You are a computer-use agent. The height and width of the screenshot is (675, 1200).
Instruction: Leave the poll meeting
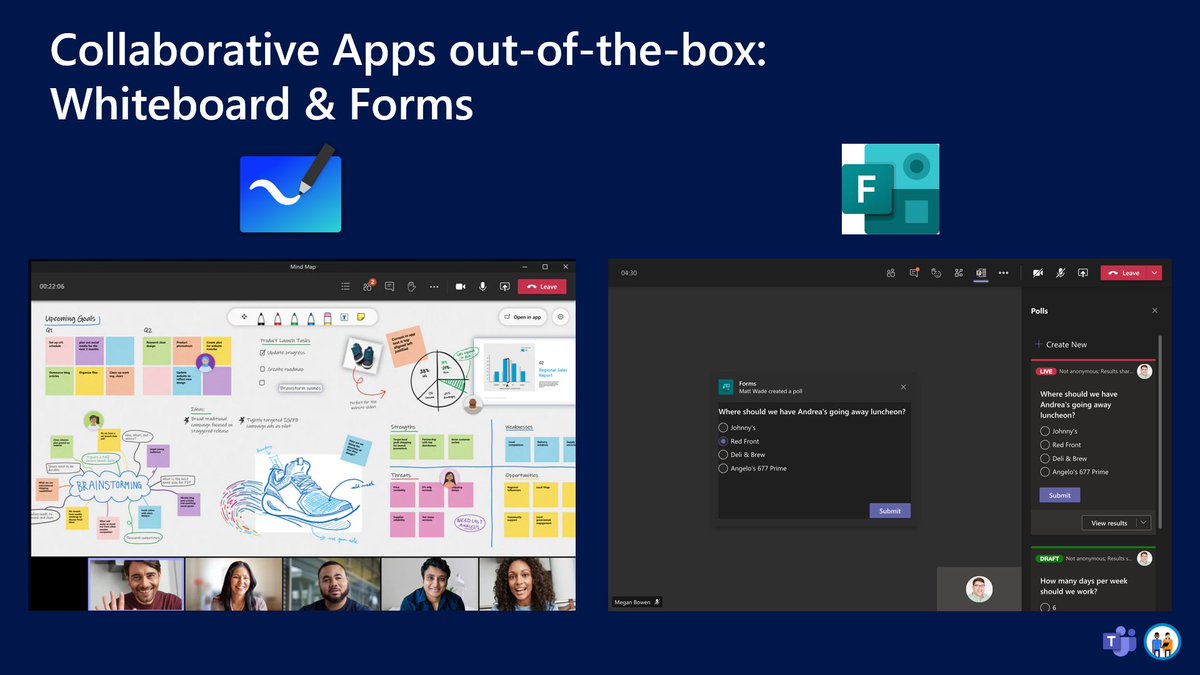(x=1126, y=272)
